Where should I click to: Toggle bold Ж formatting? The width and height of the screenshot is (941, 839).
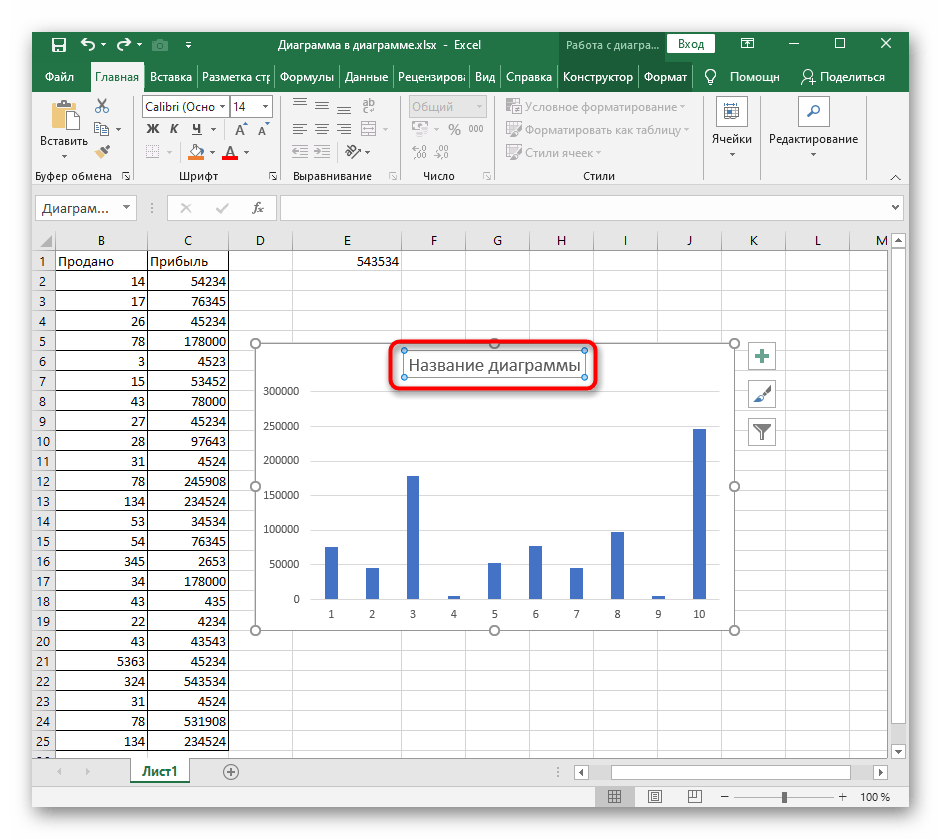153,129
